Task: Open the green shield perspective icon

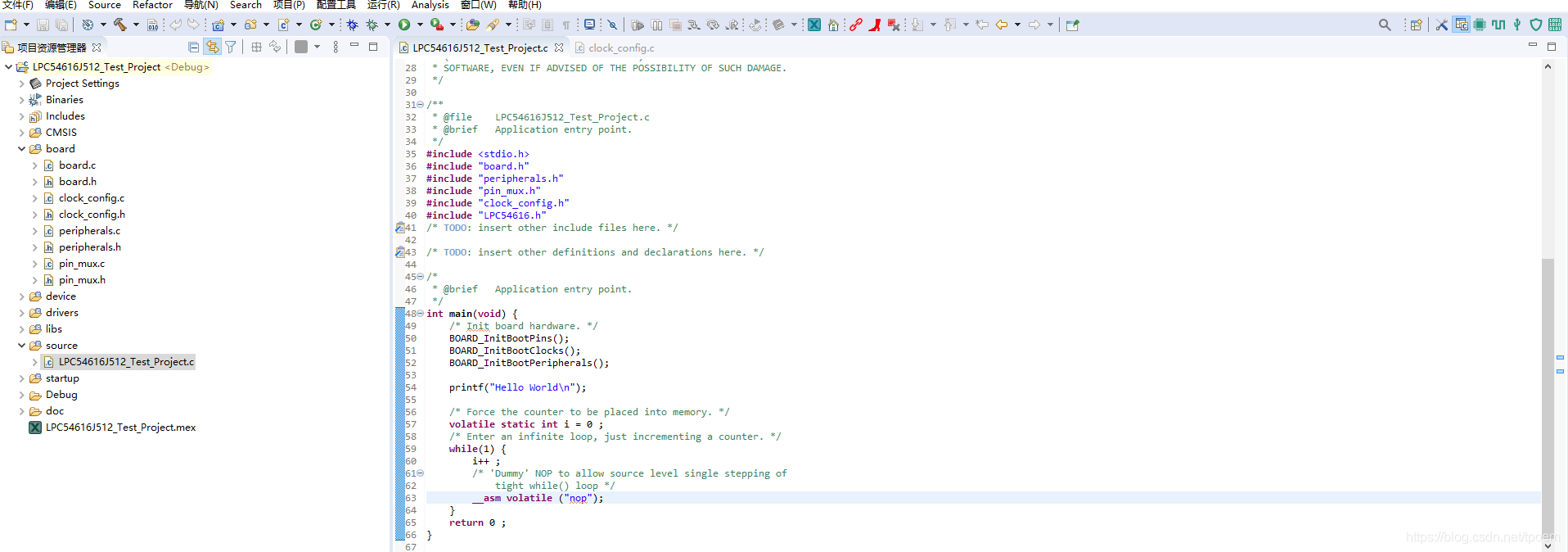Action: tap(1536, 25)
